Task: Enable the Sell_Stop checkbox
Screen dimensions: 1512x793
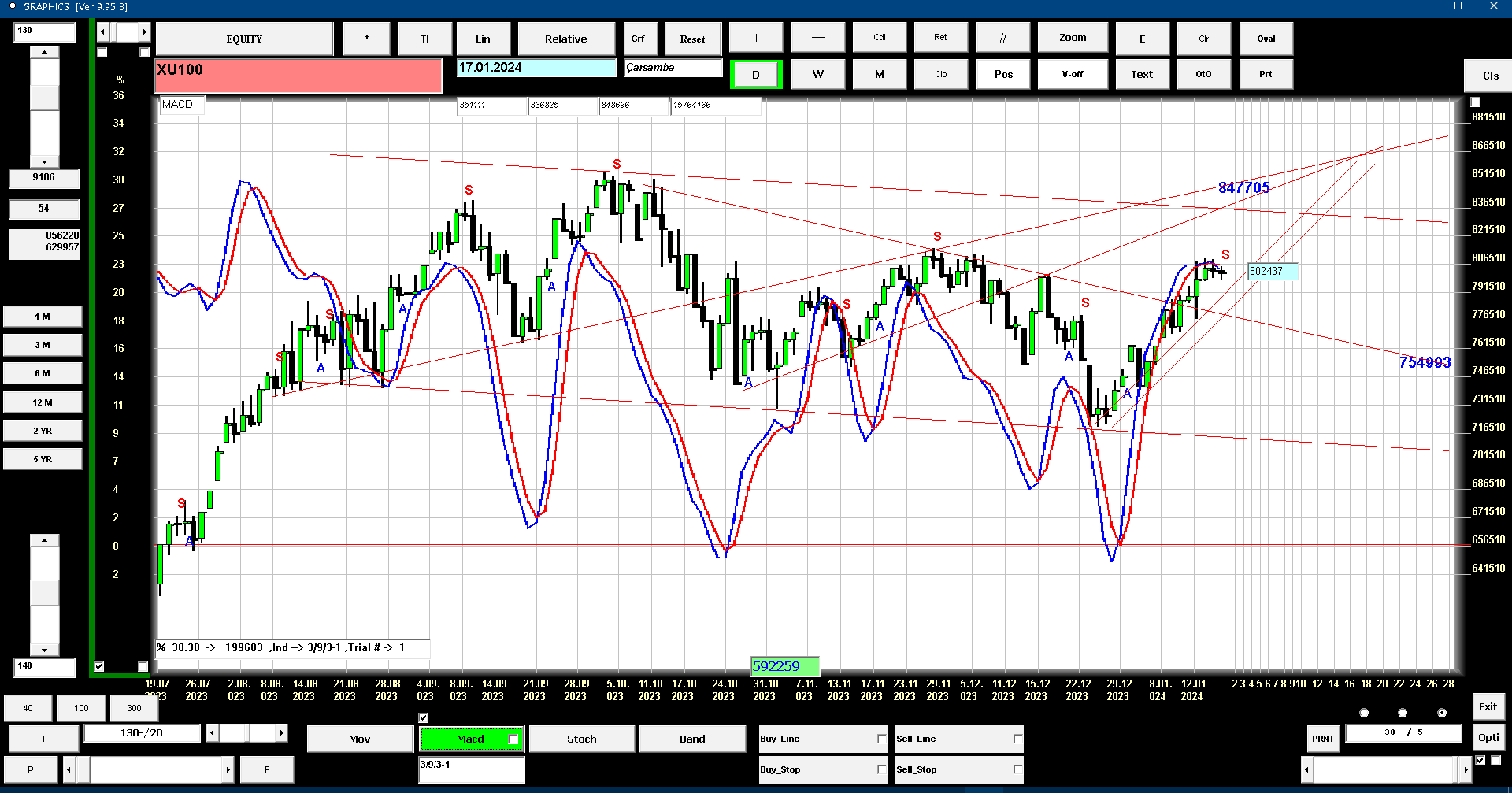Action: click(x=1017, y=769)
